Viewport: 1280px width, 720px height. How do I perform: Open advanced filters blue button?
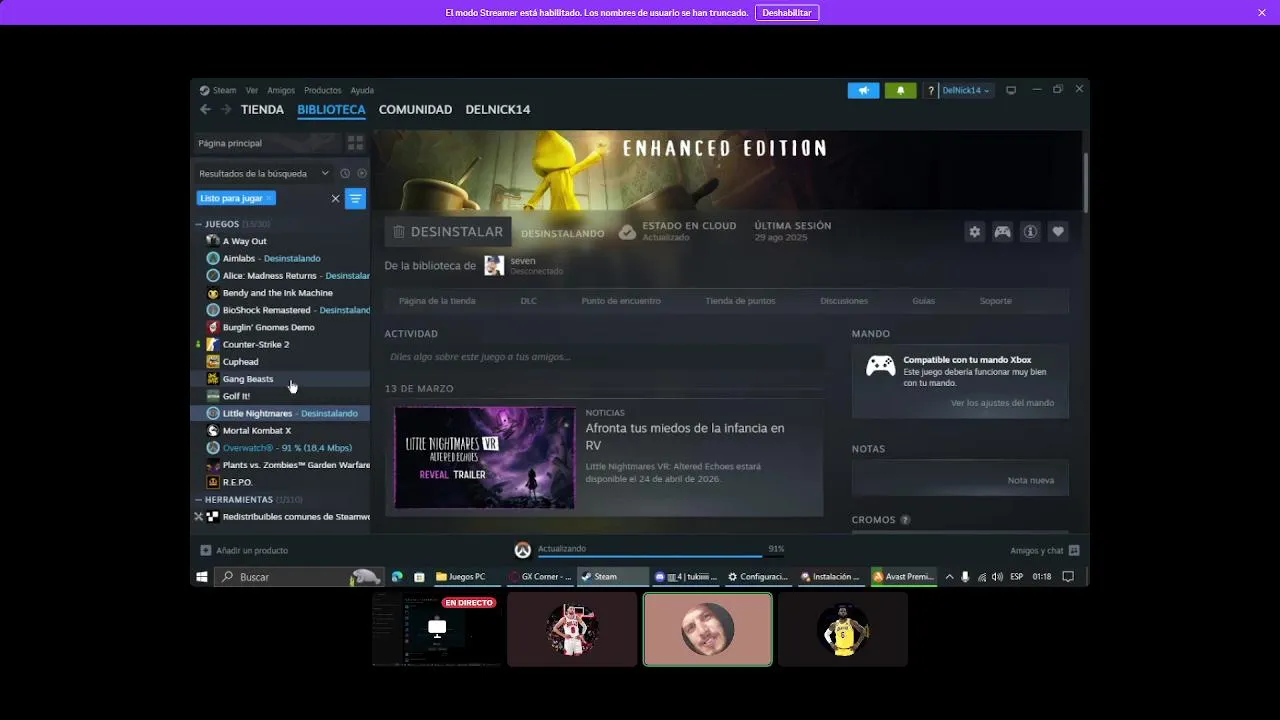click(355, 199)
